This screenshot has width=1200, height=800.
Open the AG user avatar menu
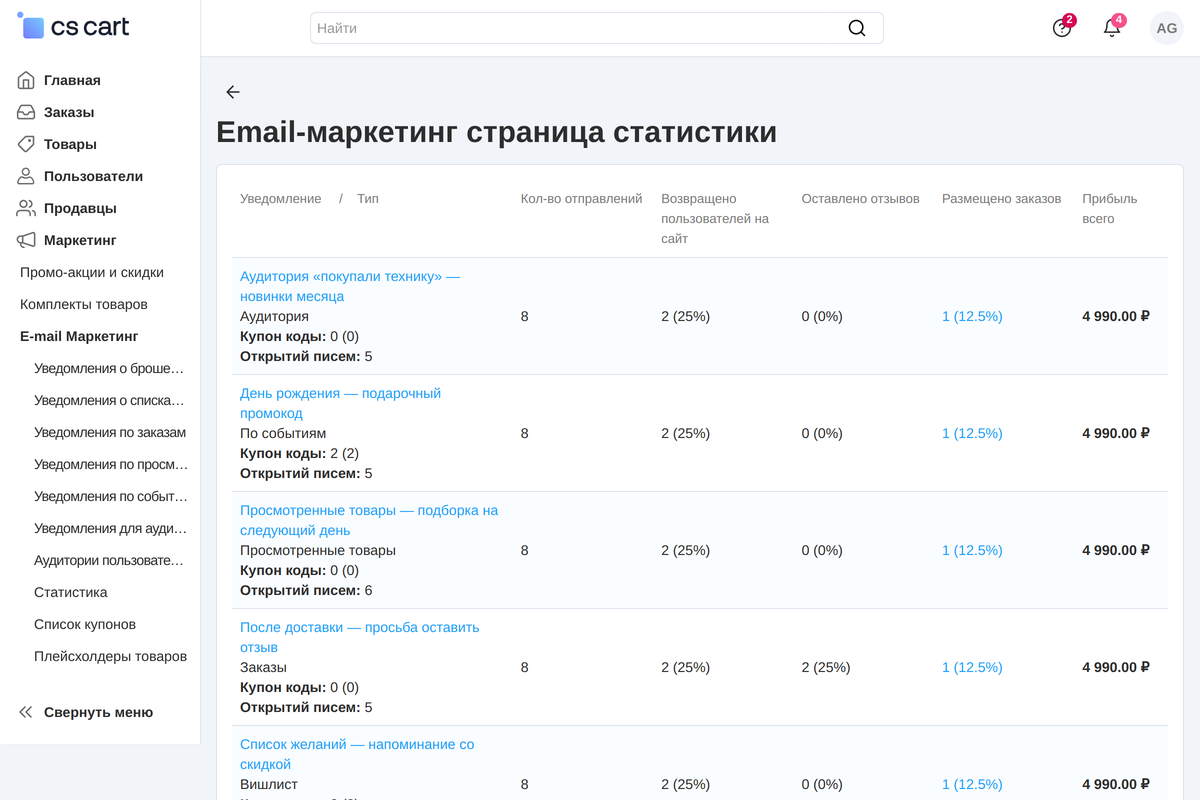(1167, 28)
